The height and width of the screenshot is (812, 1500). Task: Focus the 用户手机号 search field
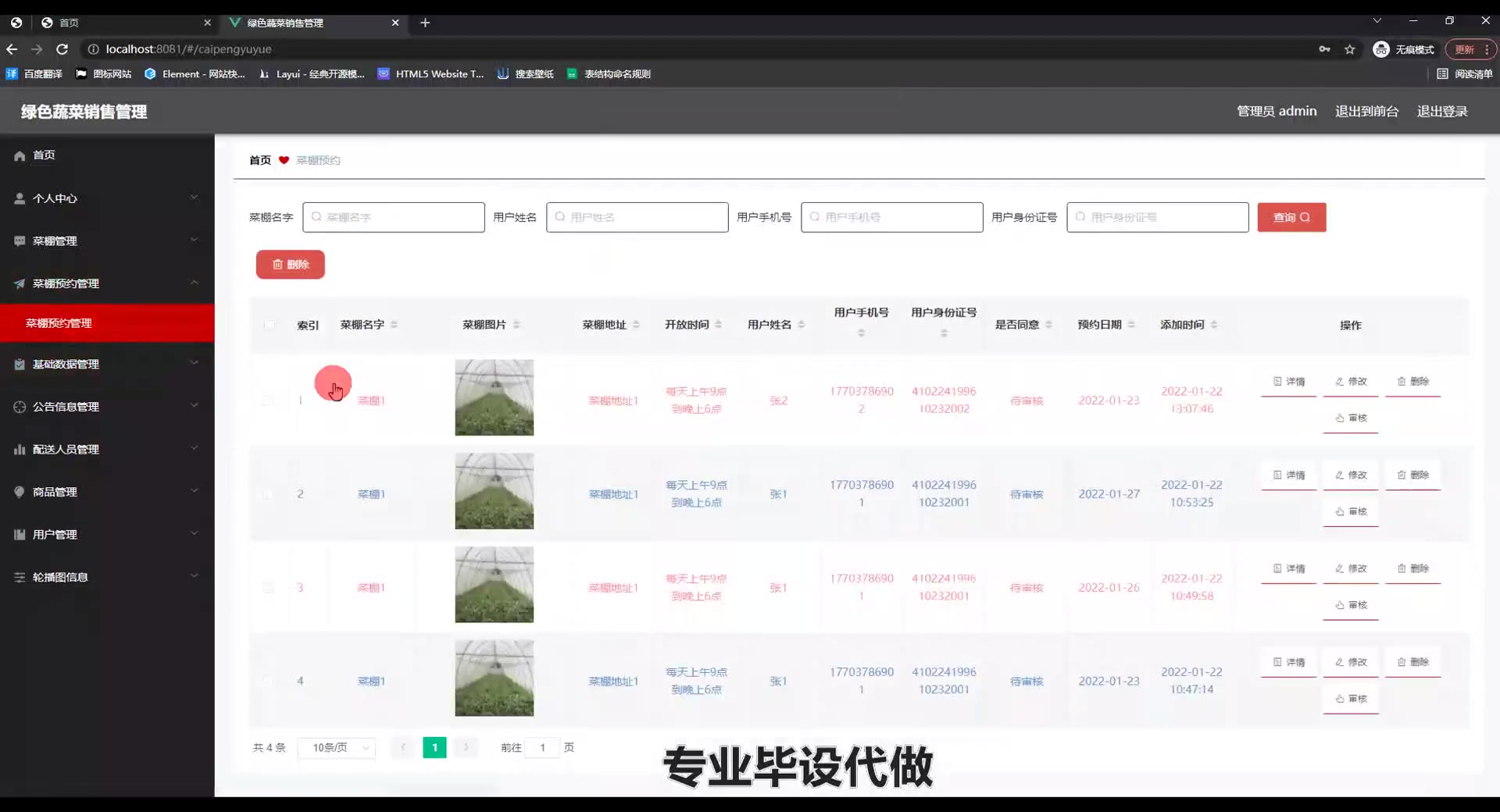[x=892, y=217]
